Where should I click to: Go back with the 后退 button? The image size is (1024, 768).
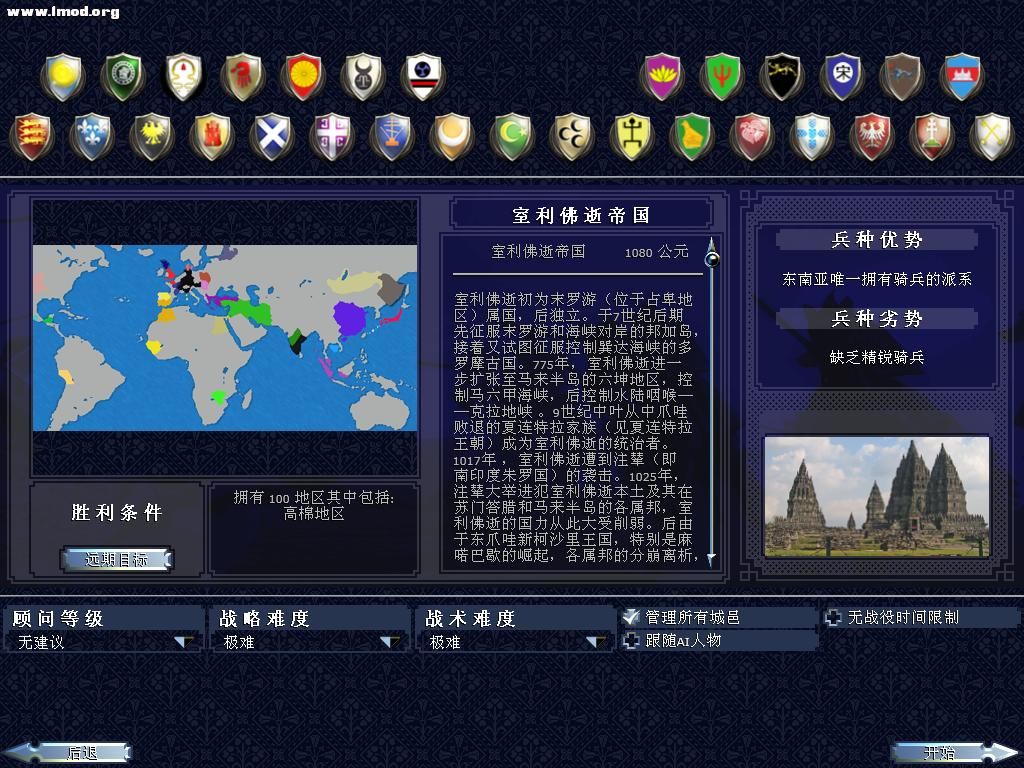coord(68,752)
